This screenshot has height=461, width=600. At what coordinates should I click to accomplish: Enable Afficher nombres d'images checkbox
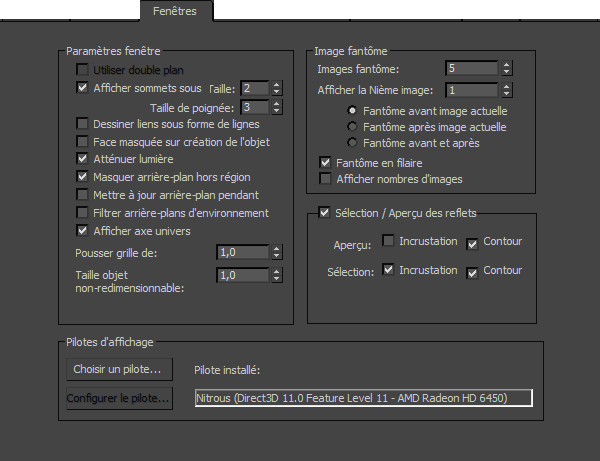[325, 179]
